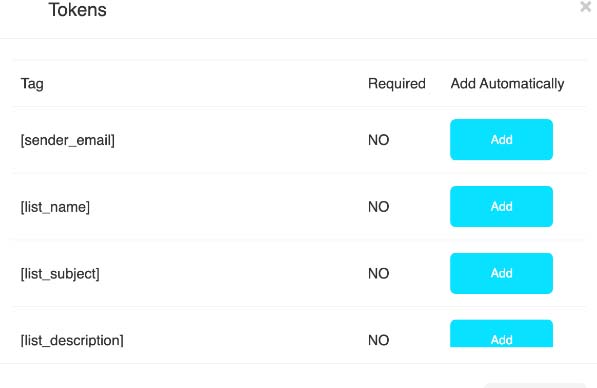The image size is (597, 388).
Task: Add the [list_description] token automatically
Action: [x=501, y=334]
